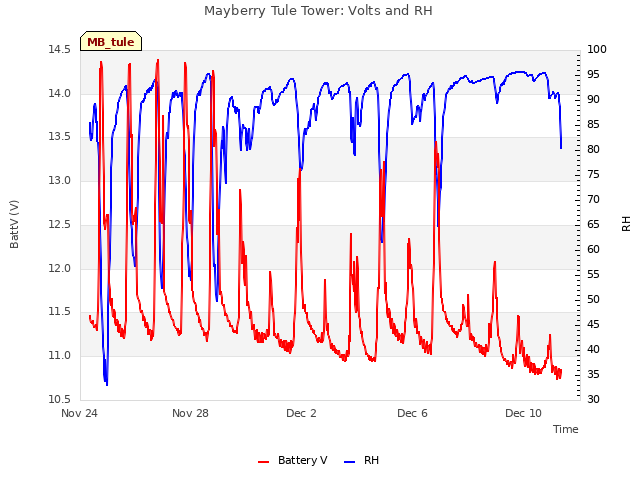Select the Nov 24 date tick
Screen dimensions: 640x480
click(79, 413)
